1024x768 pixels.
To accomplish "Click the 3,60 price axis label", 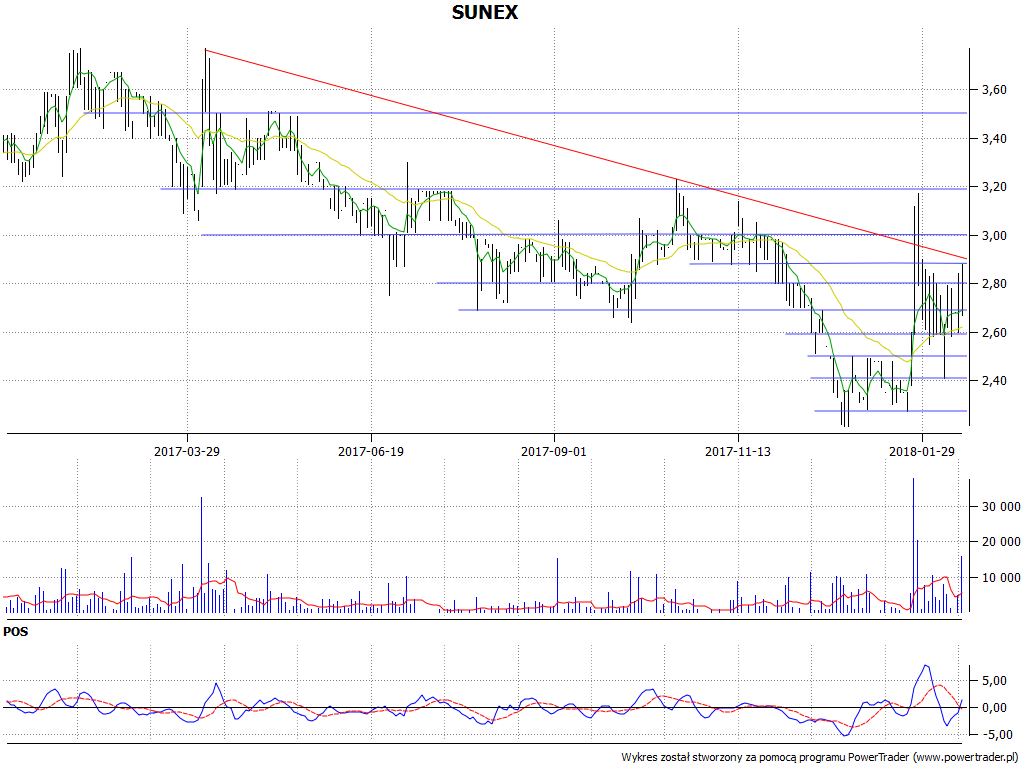I will 993,89.
